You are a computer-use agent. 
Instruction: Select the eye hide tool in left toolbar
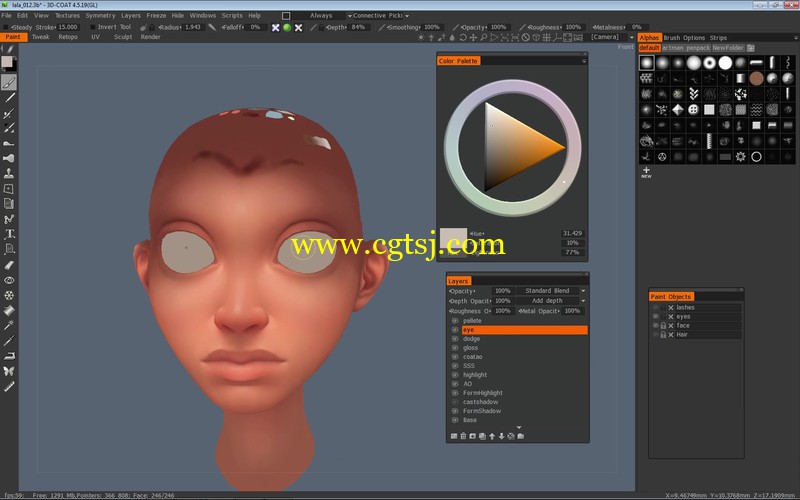[x=9, y=280]
